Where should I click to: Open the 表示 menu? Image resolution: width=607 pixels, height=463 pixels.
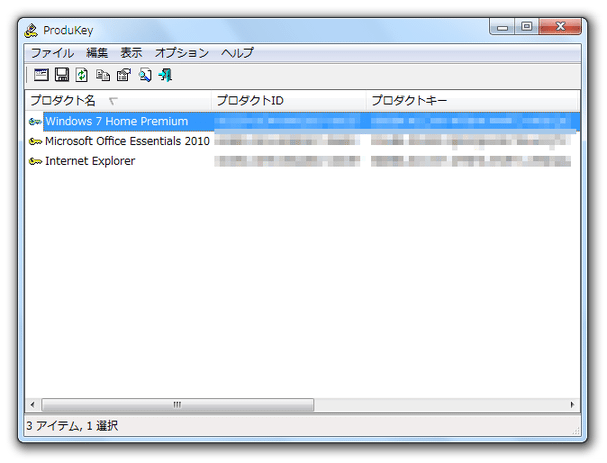pos(131,53)
